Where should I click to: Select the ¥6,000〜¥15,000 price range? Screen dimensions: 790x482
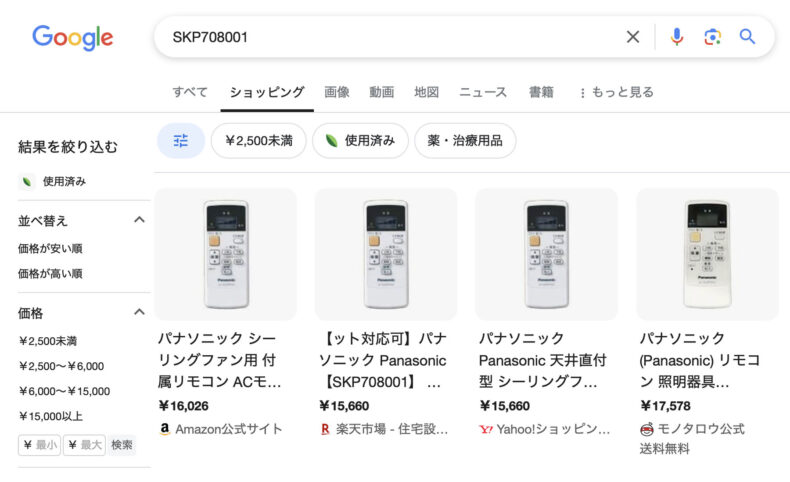click(64, 391)
